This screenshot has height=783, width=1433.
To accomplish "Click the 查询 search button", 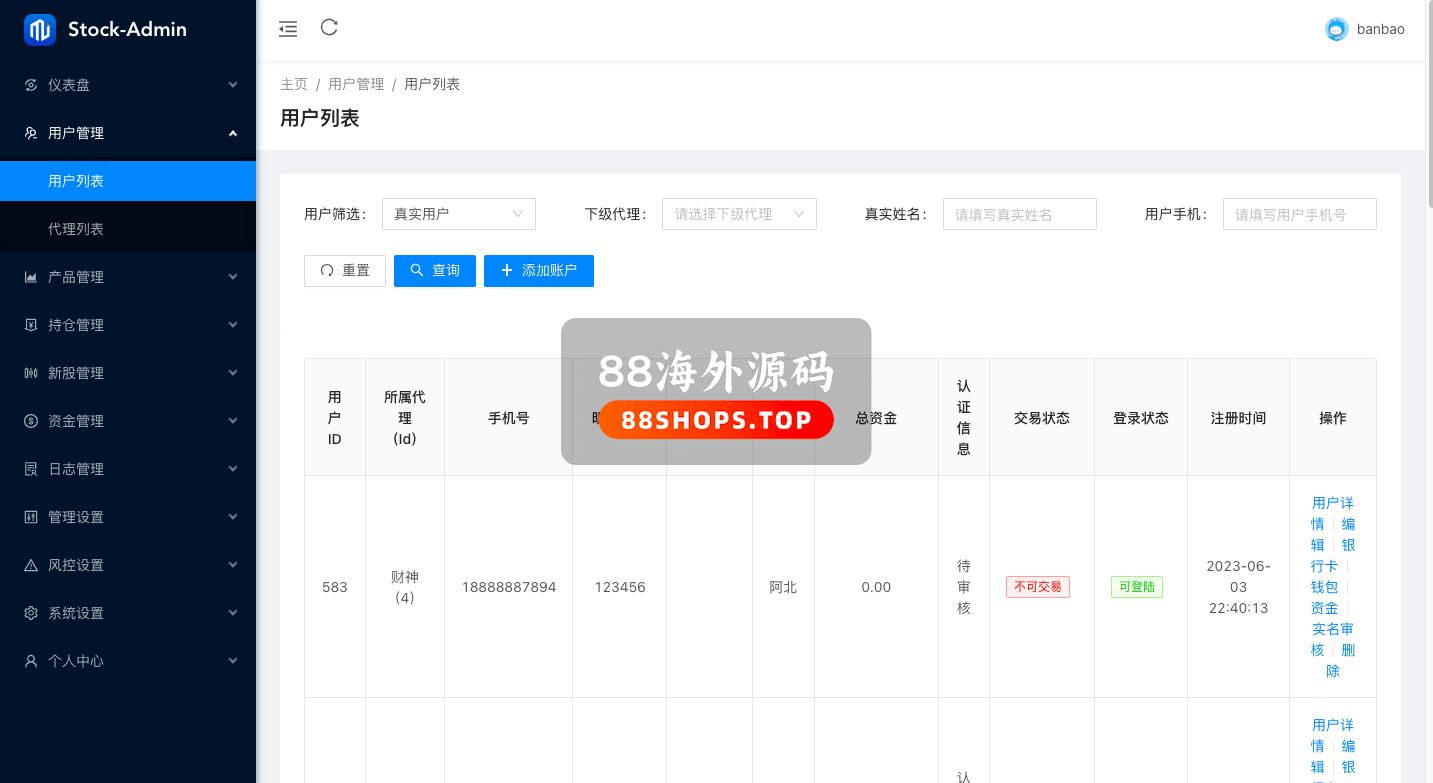I will click(435, 271).
